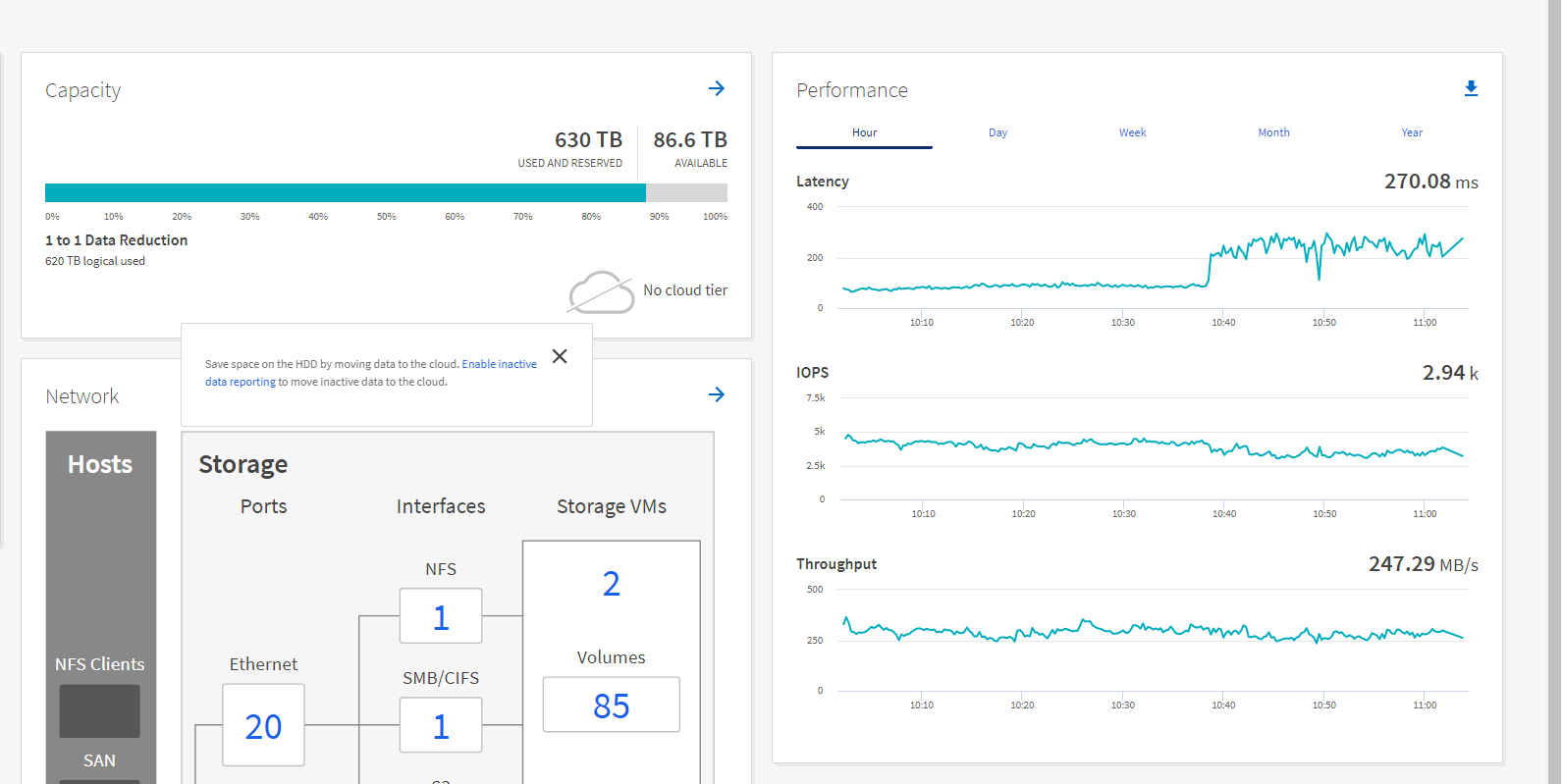Open the 20 Ethernet ports count
Screen dimensions: 1562x784
point(263,726)
